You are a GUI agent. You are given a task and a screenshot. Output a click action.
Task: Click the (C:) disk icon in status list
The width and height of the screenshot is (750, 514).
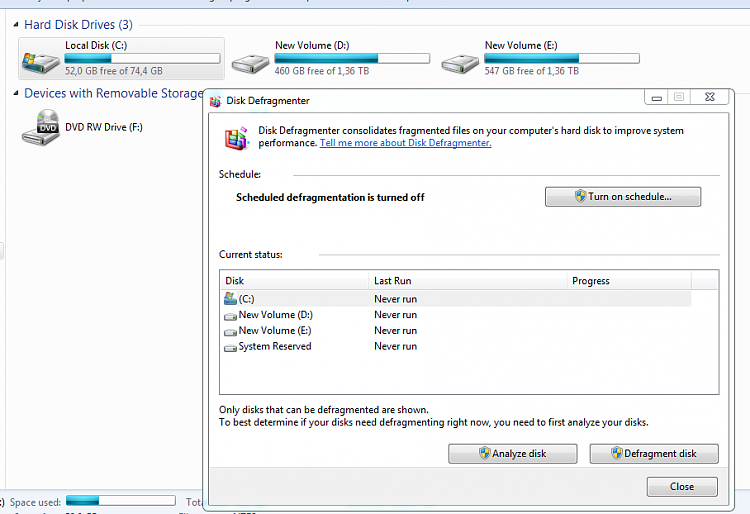(230, 299)
